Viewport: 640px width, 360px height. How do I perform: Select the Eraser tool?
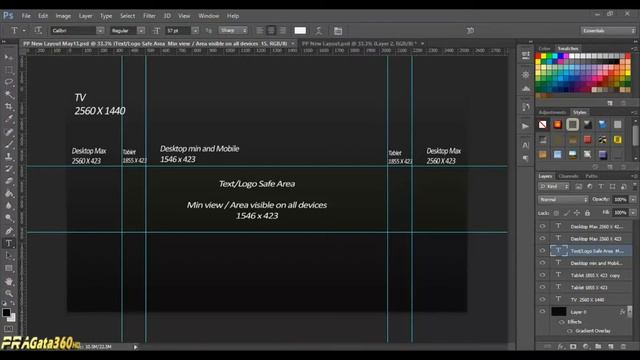[x=9, y=181]
